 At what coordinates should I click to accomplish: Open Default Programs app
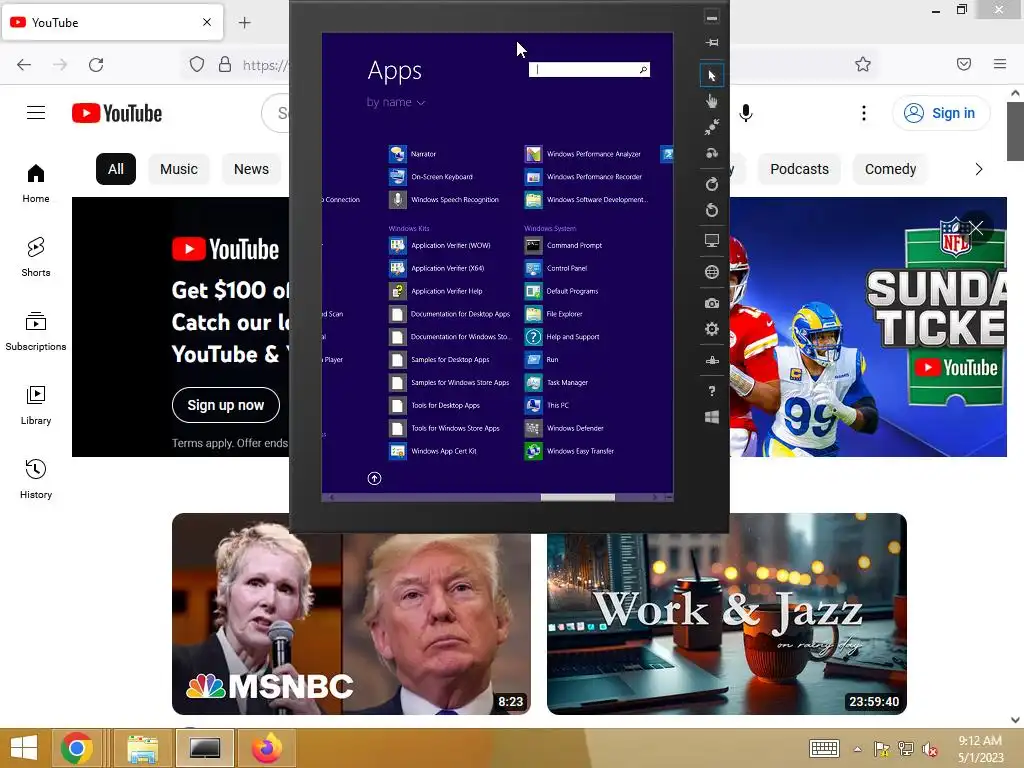click(562, 291)
